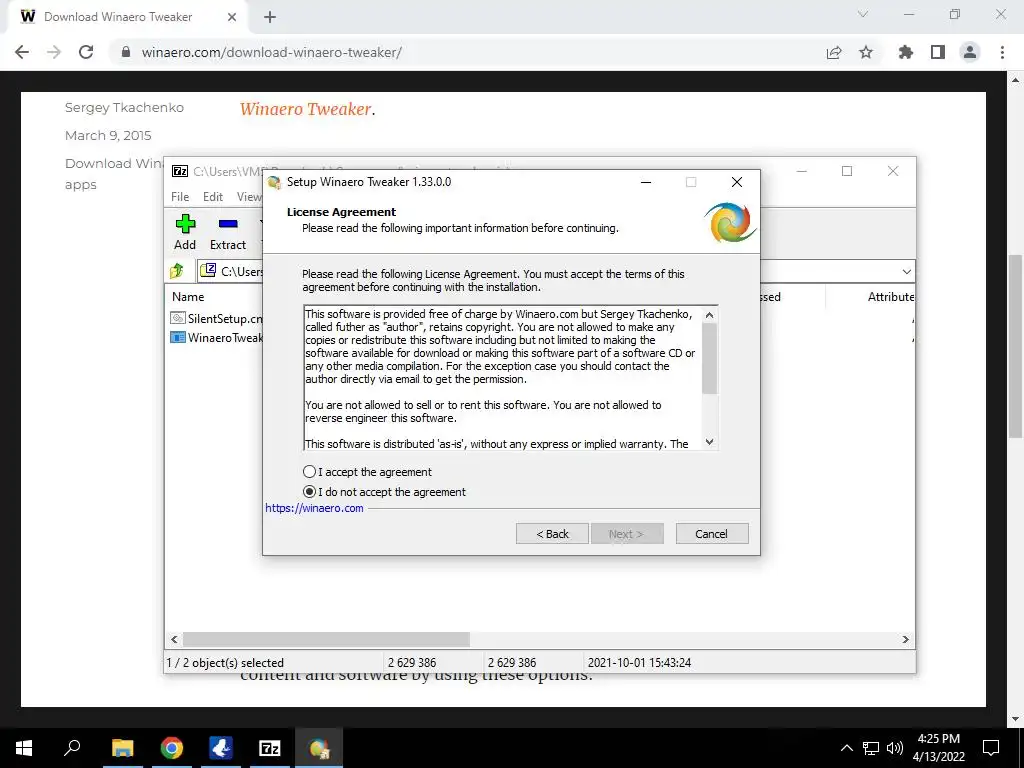Click the Winaero Tweaker page link

306,109
